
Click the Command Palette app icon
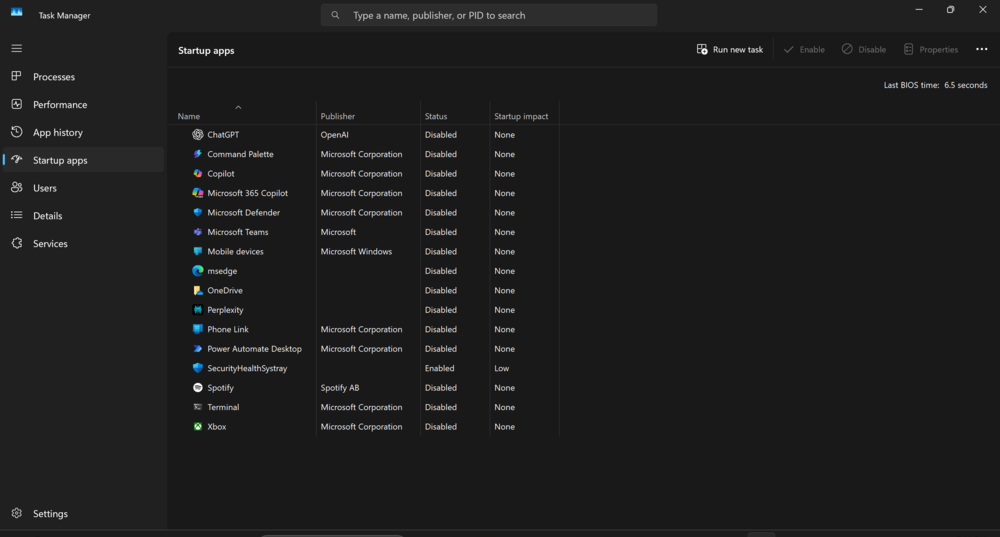click(x=198, y=154)
